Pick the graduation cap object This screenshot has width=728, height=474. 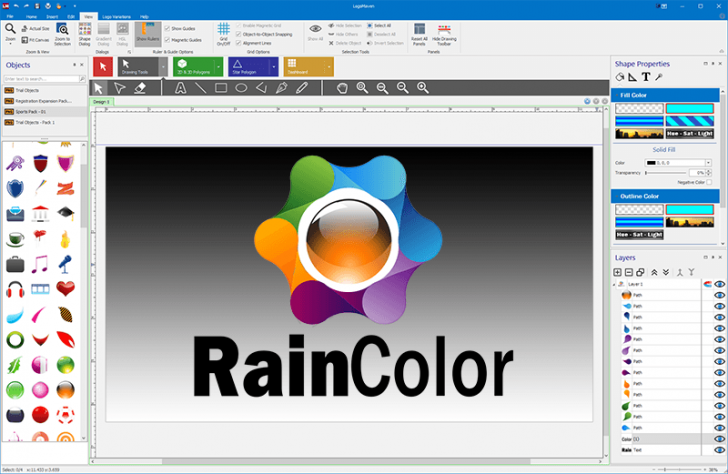(65, 213)
